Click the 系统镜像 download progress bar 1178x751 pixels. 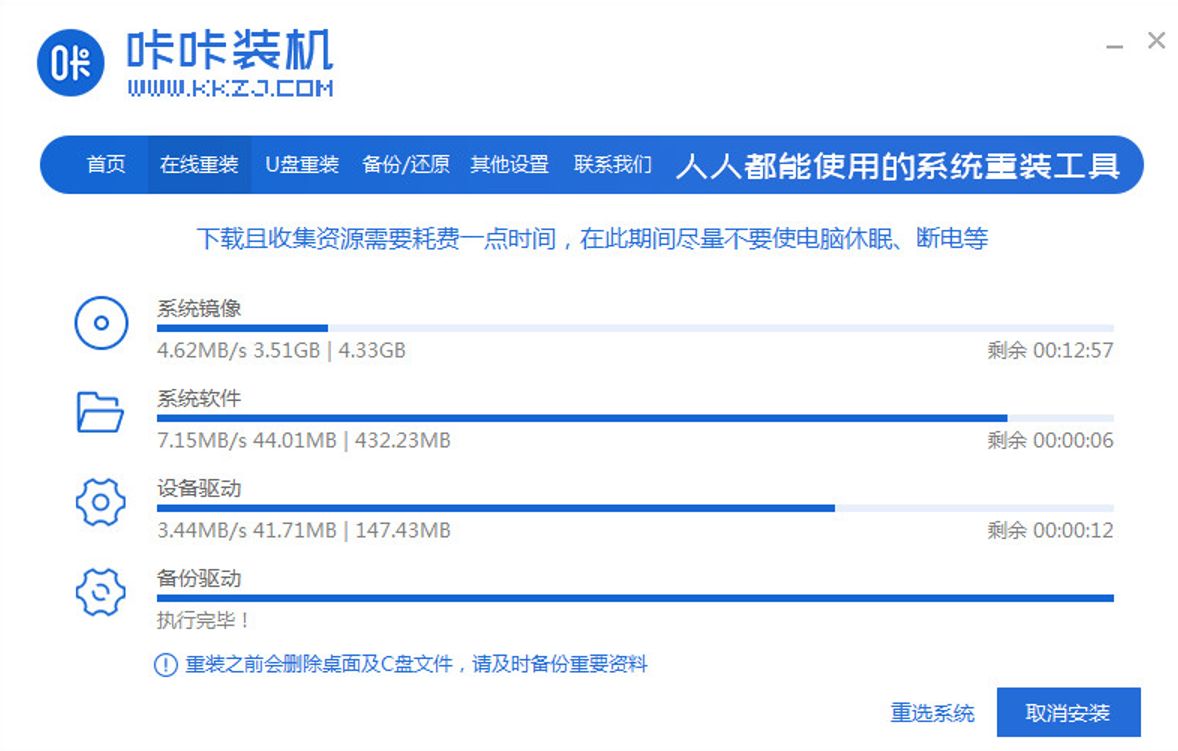coord(635,328)
